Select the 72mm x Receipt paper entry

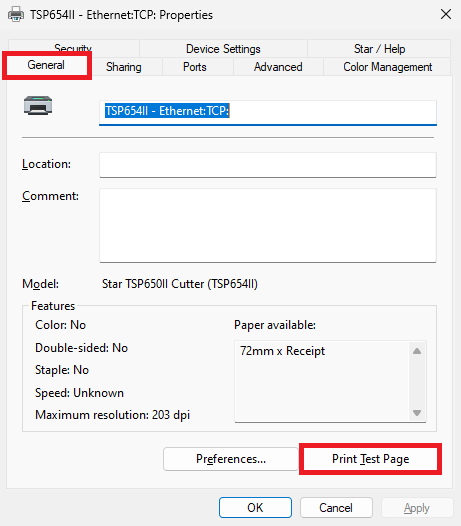pos(283,351)
